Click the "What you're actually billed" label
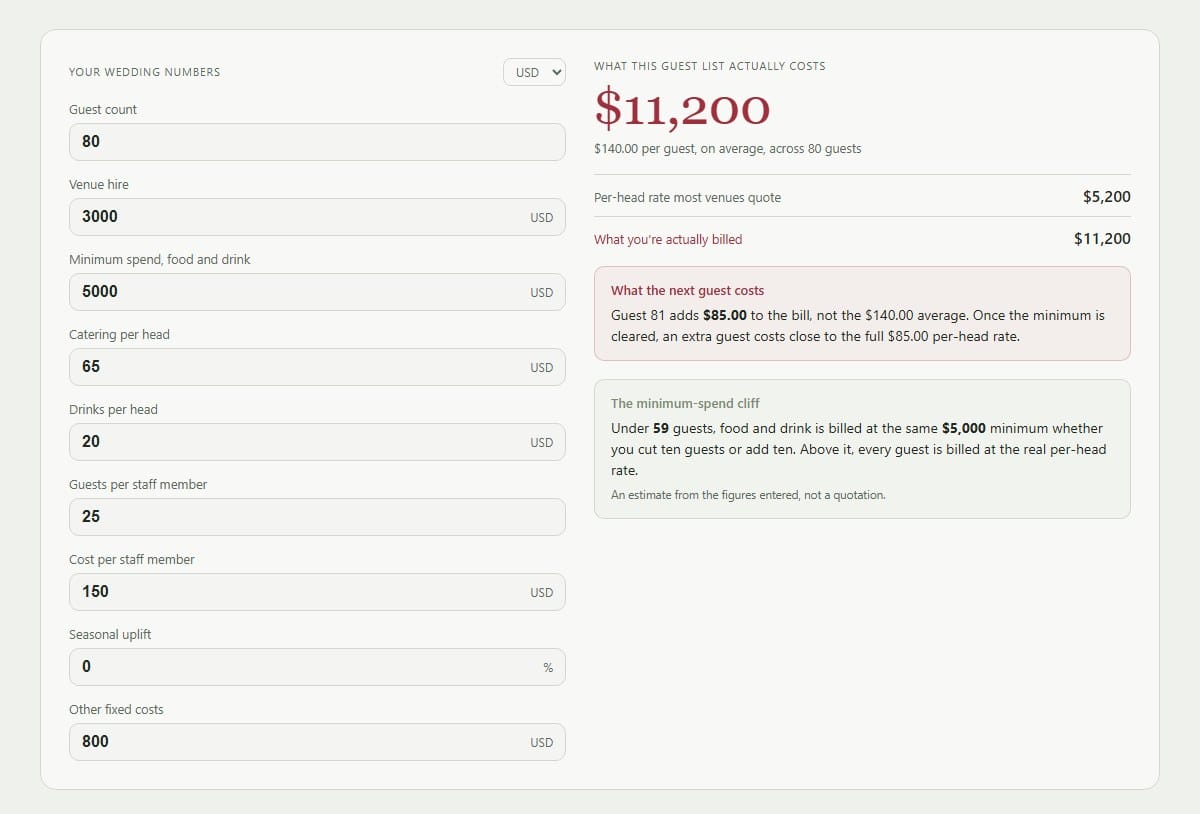 [668, 240]
